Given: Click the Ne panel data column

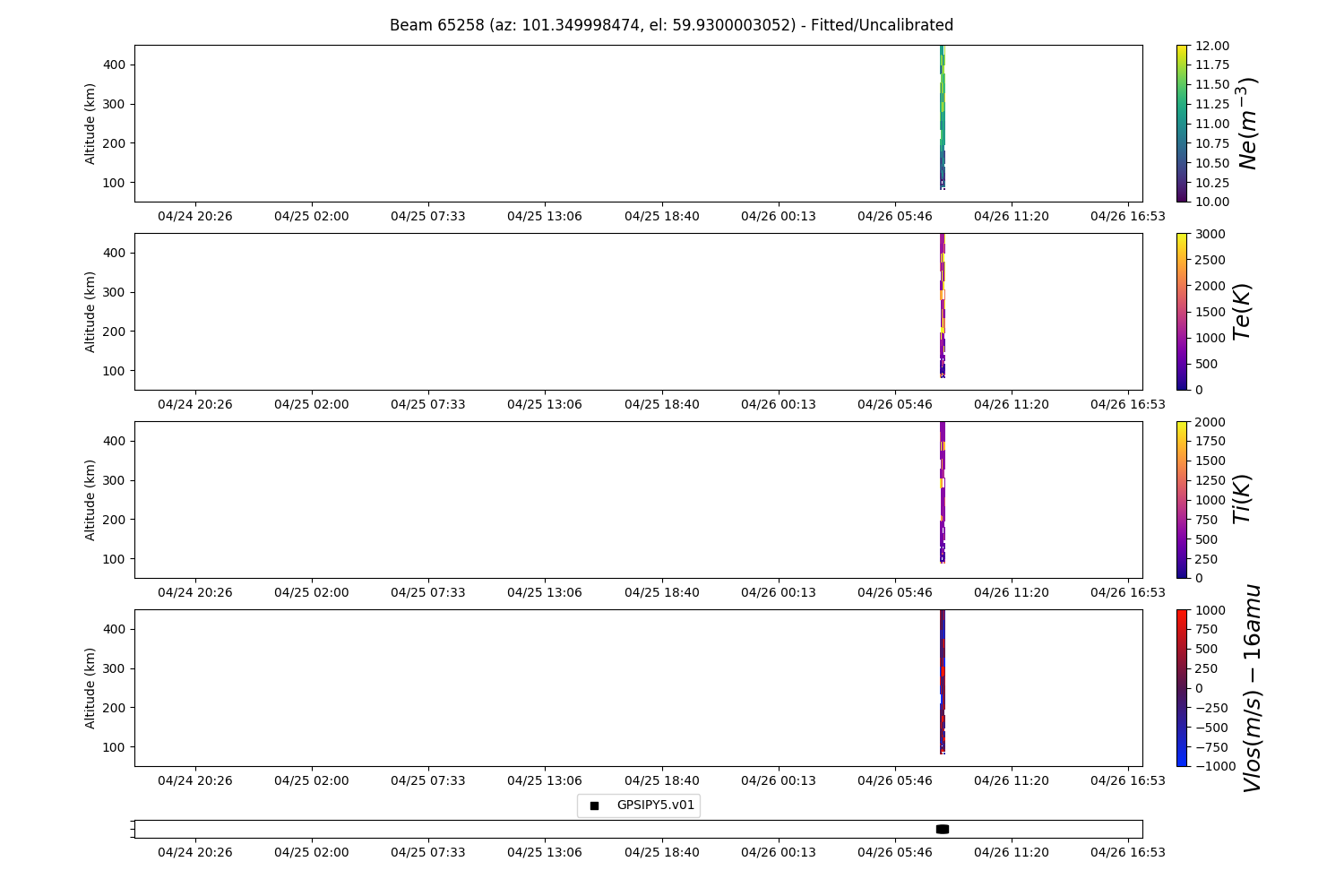Looking at the screenshot, I should 943,117.
